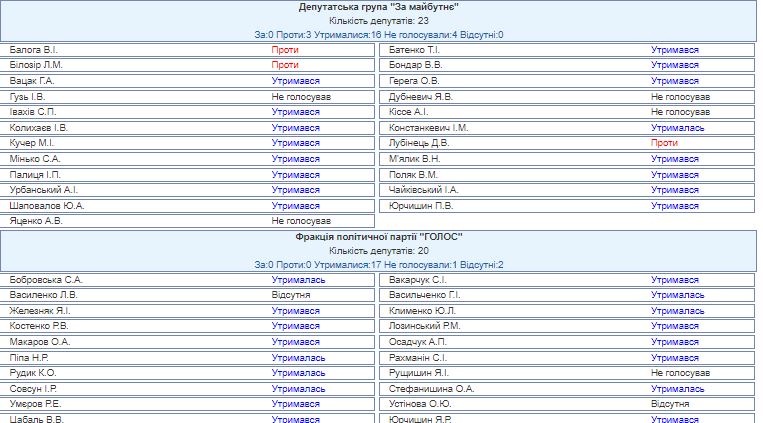
Task: Select 'Кількість депутатів: 23' line
Action: click(379, 21)
